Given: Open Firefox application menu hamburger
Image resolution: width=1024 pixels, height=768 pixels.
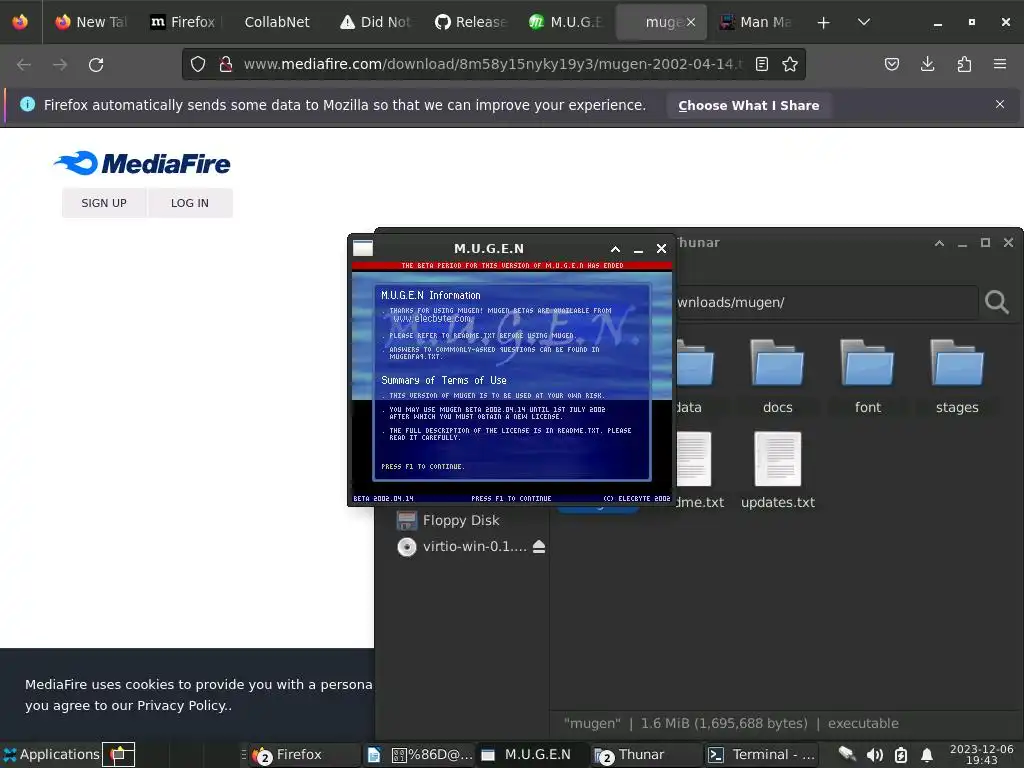Looking at the screenshot, I should pos(1000,64).
